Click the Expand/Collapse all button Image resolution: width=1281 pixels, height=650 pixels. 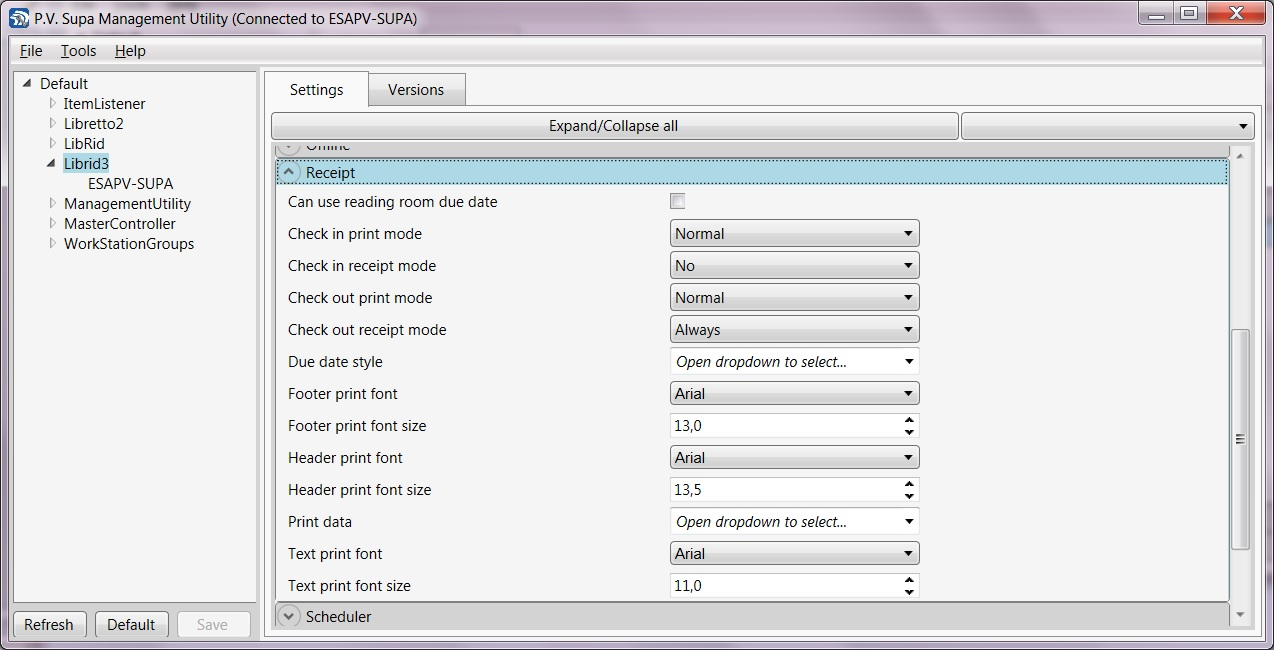pyautogui.click(x=613, y=126)
